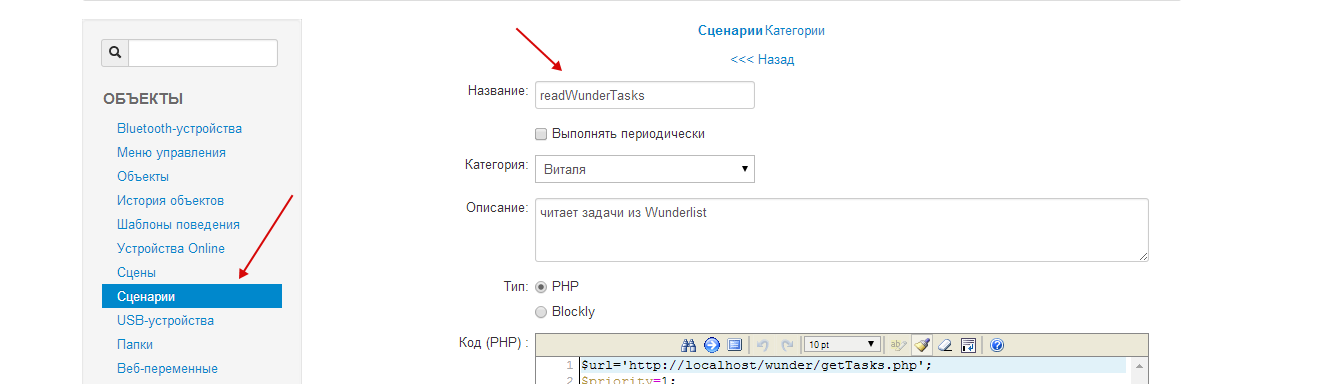This screenshot has height=384, width=1331.
Task: Open the blue help question mark icon
Action: click(x=996, y=345)
